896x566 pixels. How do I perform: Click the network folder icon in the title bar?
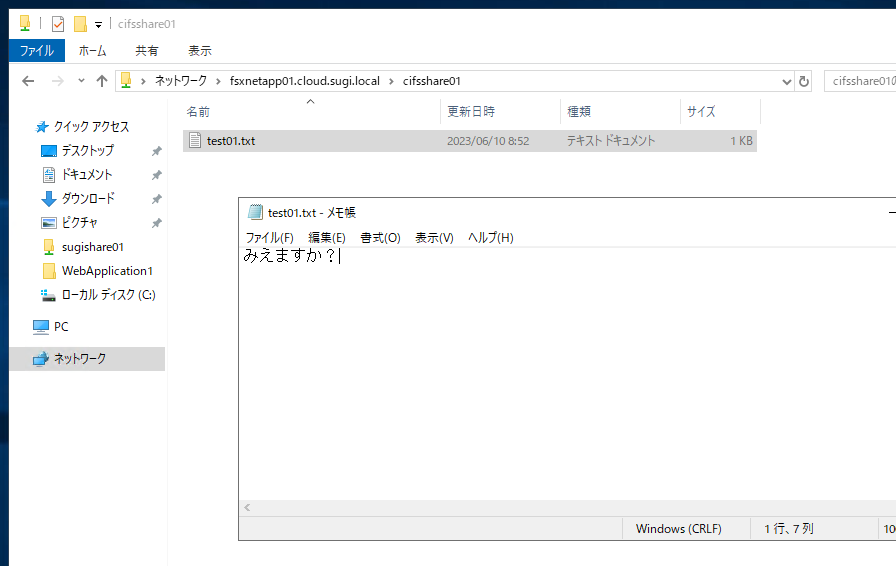25,23
